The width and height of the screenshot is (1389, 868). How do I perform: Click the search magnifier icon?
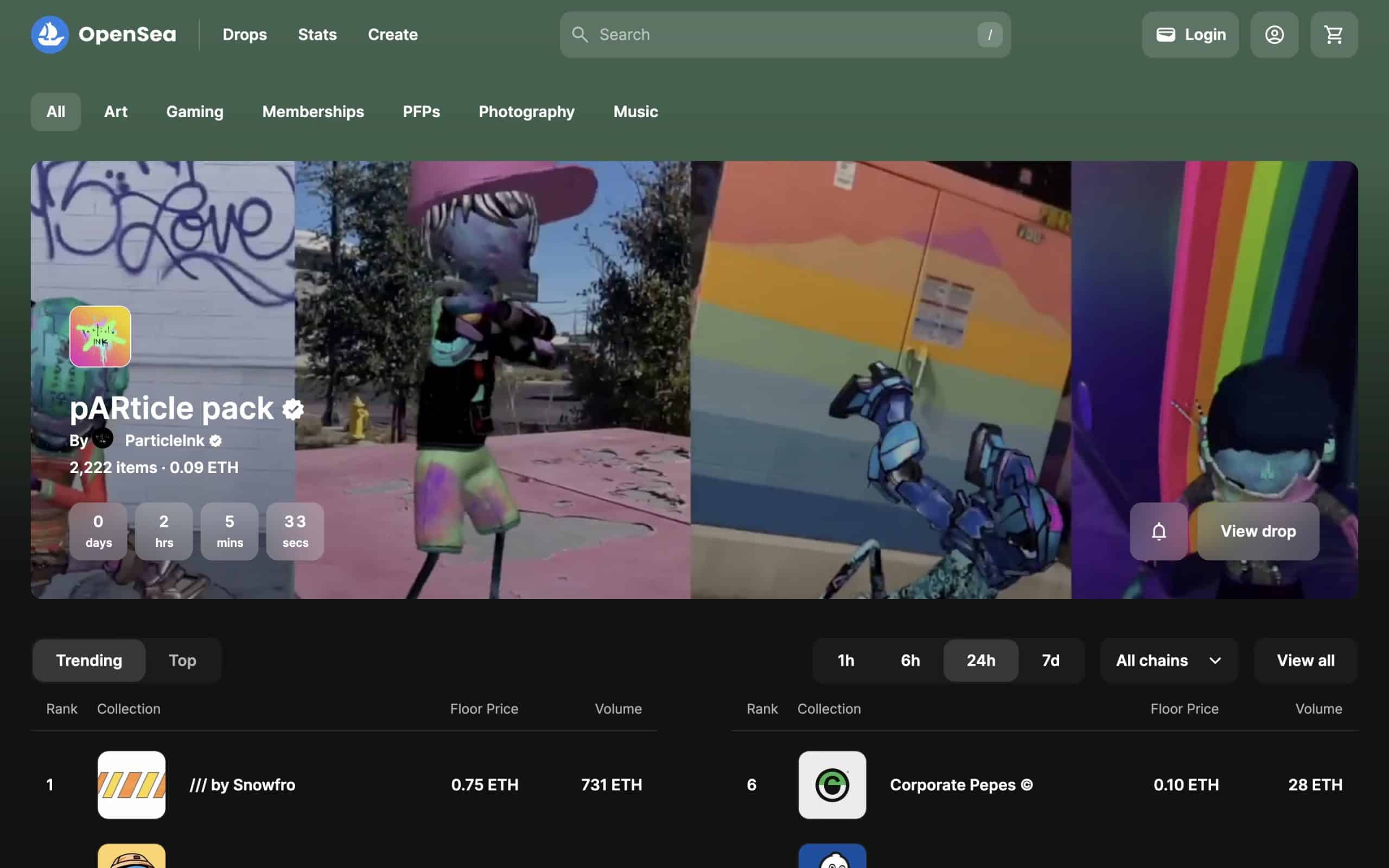[x=579, y=34]
